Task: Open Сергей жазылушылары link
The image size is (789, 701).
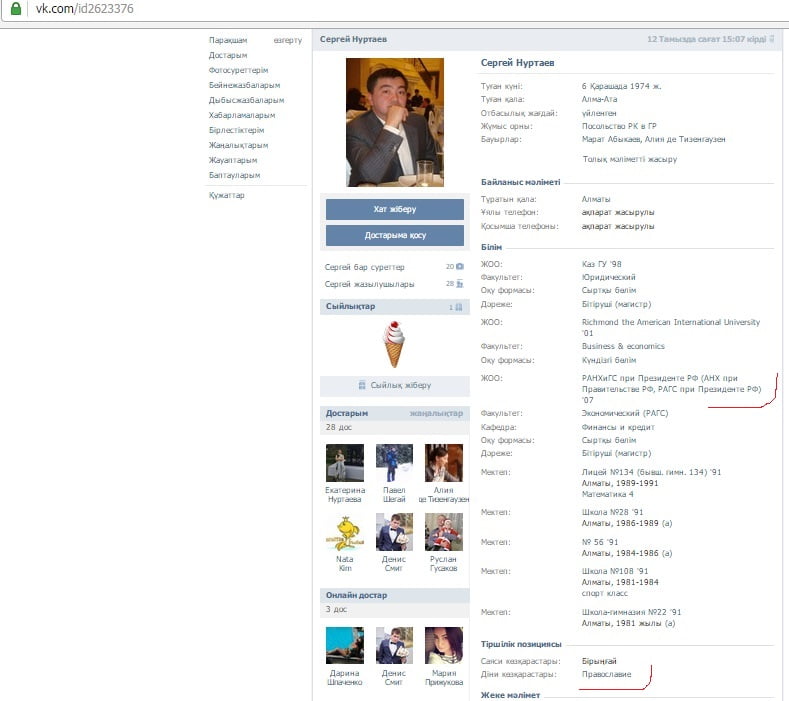Action: (369, 284)
